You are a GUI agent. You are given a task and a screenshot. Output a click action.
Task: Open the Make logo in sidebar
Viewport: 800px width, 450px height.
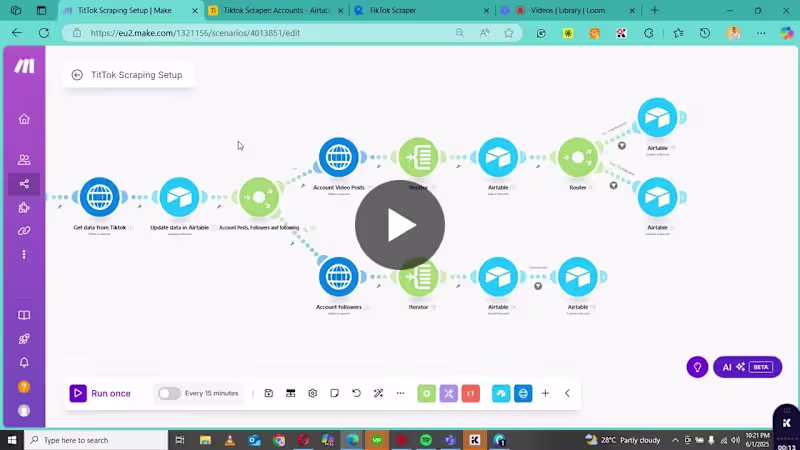pos(24,66)
